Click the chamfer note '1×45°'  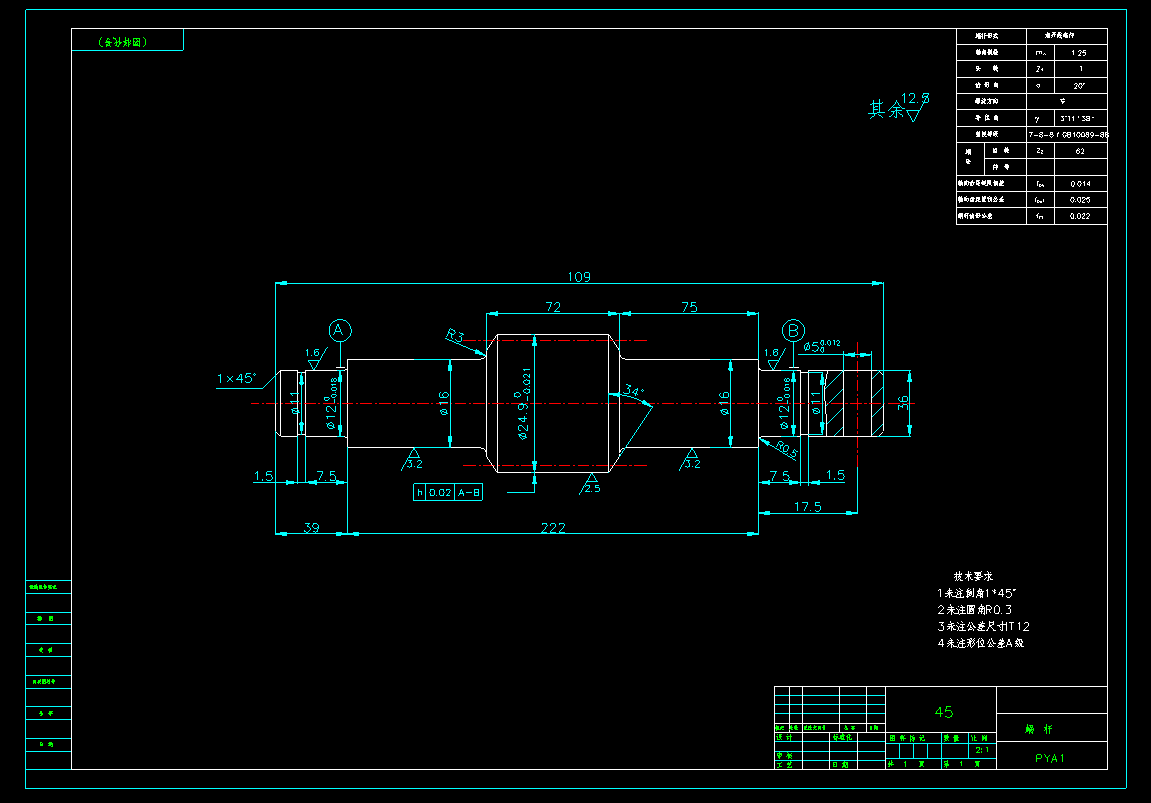(236, 378)
